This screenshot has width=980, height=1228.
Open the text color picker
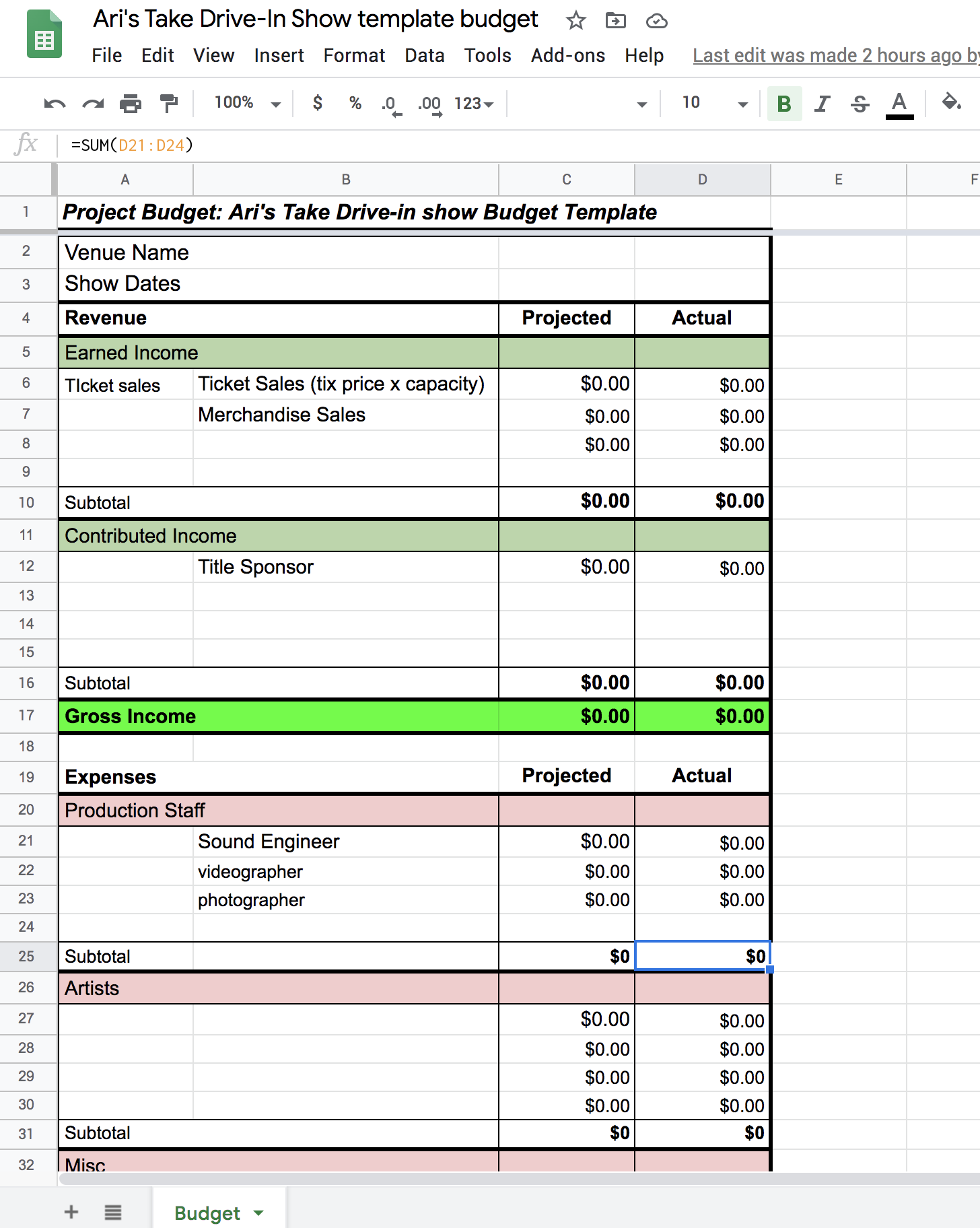[x=899, y=104]
